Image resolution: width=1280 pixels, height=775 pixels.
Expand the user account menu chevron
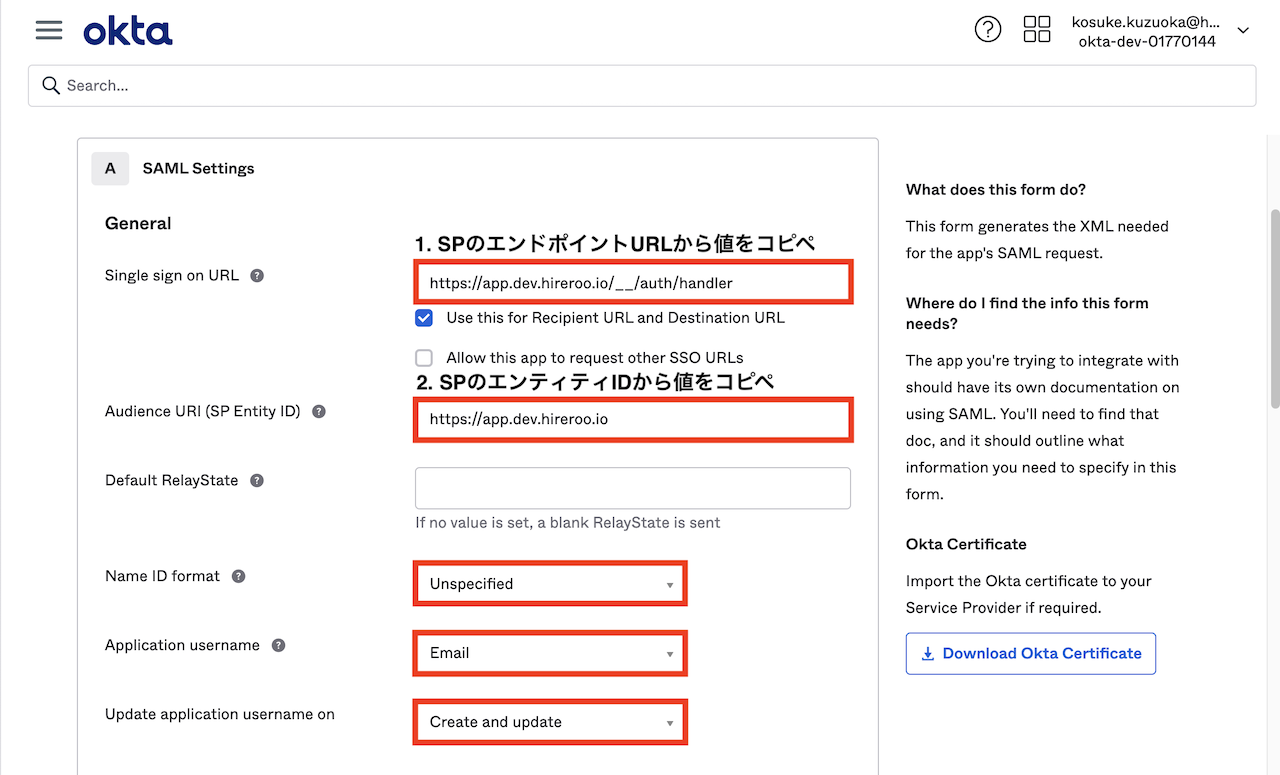(x=1243, y=31)
